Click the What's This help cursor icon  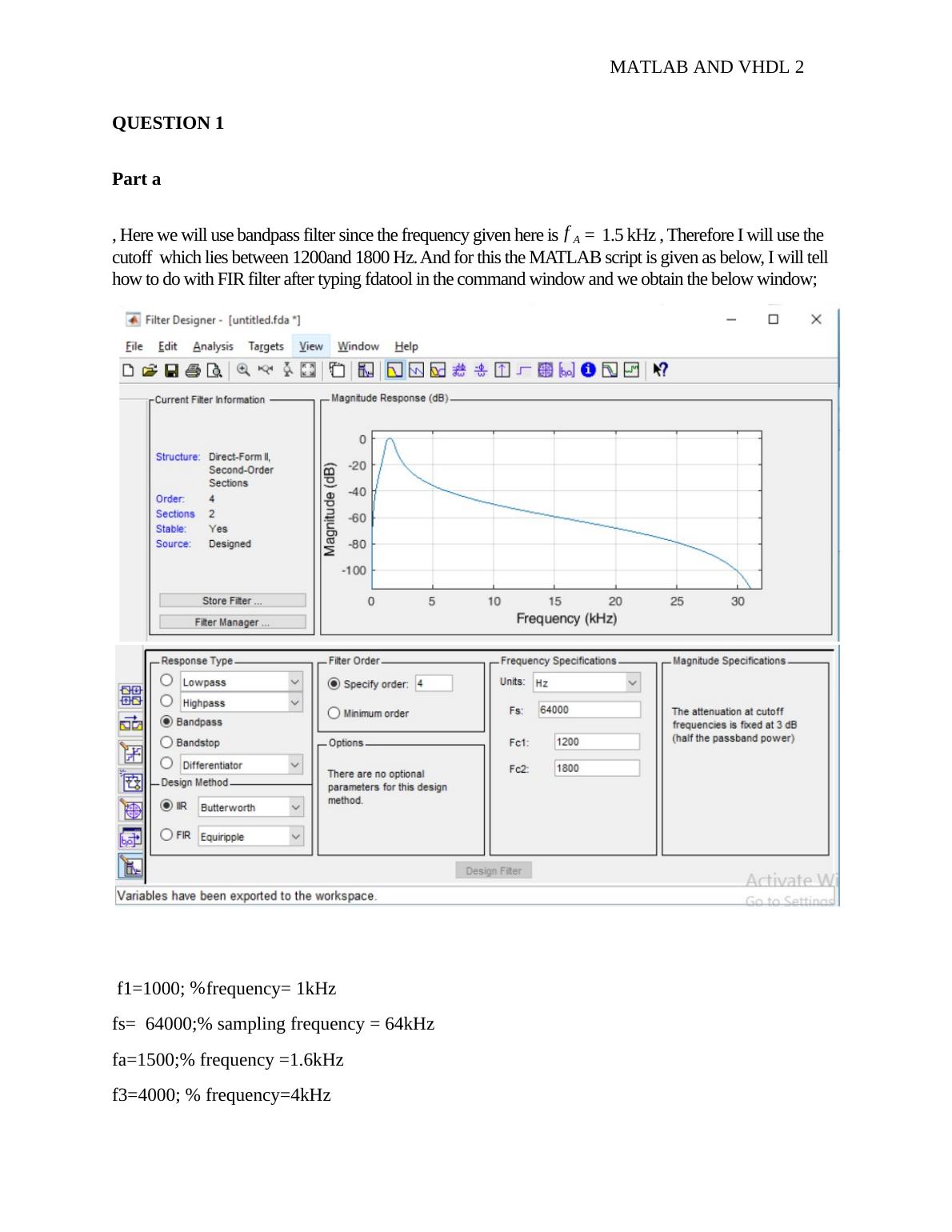point(660,370)
